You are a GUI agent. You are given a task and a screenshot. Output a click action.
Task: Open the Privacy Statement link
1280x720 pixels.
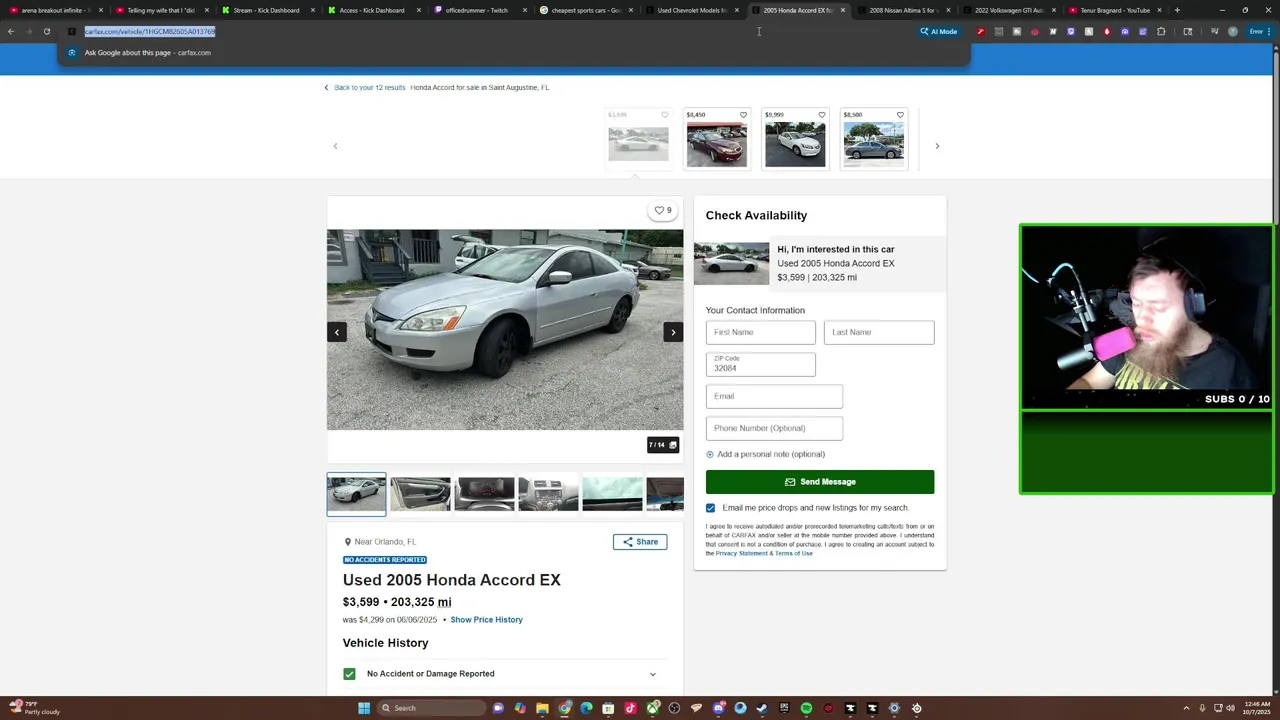pos(742,553)
